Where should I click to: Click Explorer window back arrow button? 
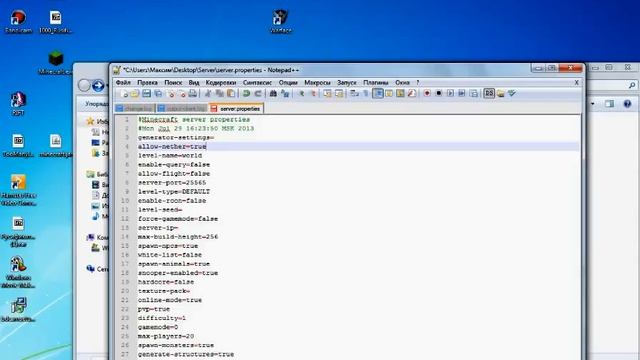click(x=84, y=85)
